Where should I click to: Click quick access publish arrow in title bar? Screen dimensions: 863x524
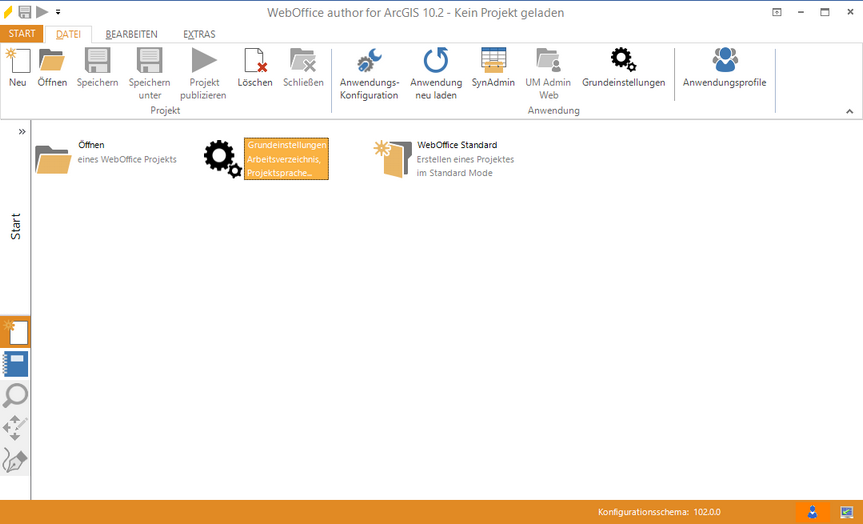pyautogui.click(x=42, y=12)
